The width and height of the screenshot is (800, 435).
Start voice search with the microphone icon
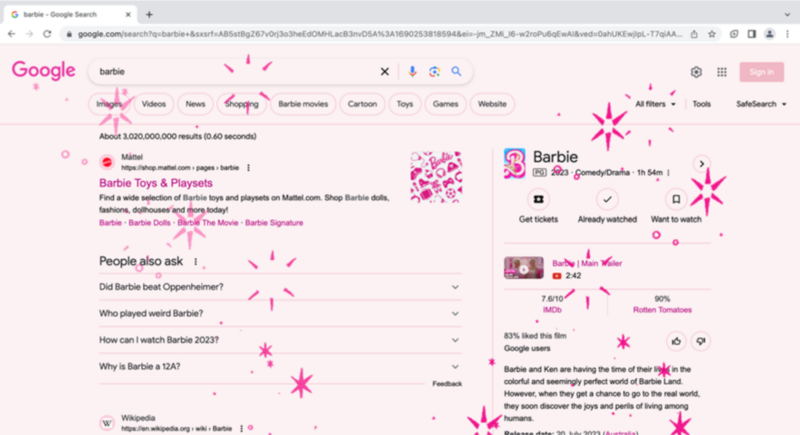pos(412,72)
